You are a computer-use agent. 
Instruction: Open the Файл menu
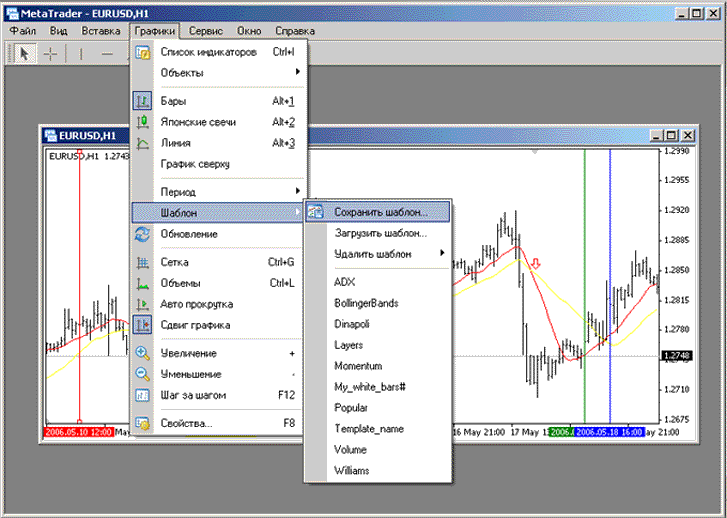(x=23, y=31)
